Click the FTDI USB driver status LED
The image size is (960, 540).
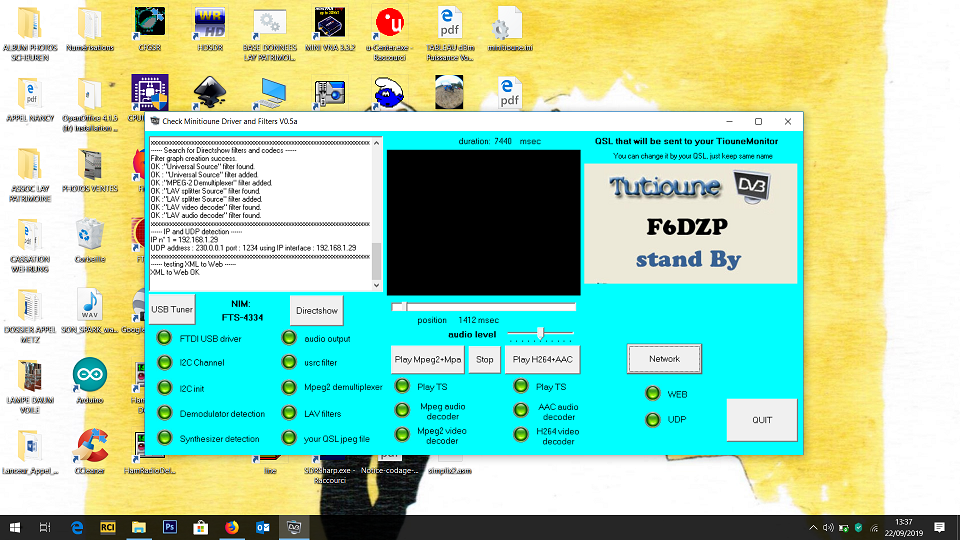pos(164,339)
